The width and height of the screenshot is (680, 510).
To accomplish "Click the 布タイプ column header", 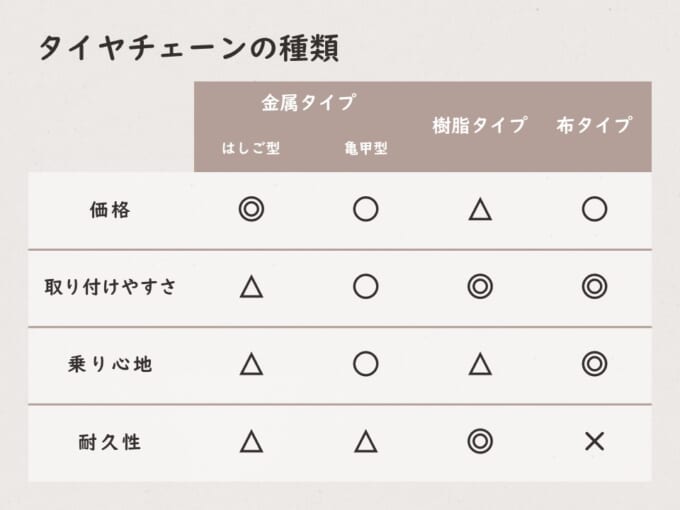I will click(595, 126).
